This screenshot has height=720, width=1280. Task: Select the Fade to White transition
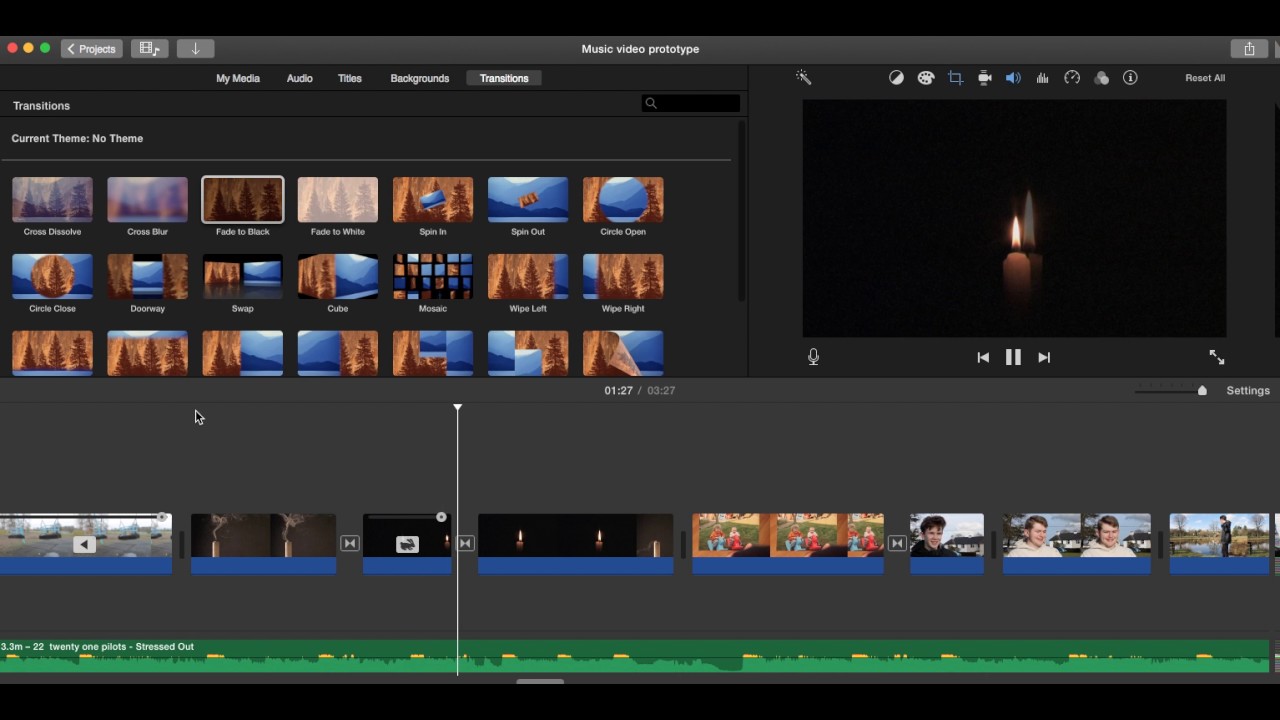[x=338, y=200]
